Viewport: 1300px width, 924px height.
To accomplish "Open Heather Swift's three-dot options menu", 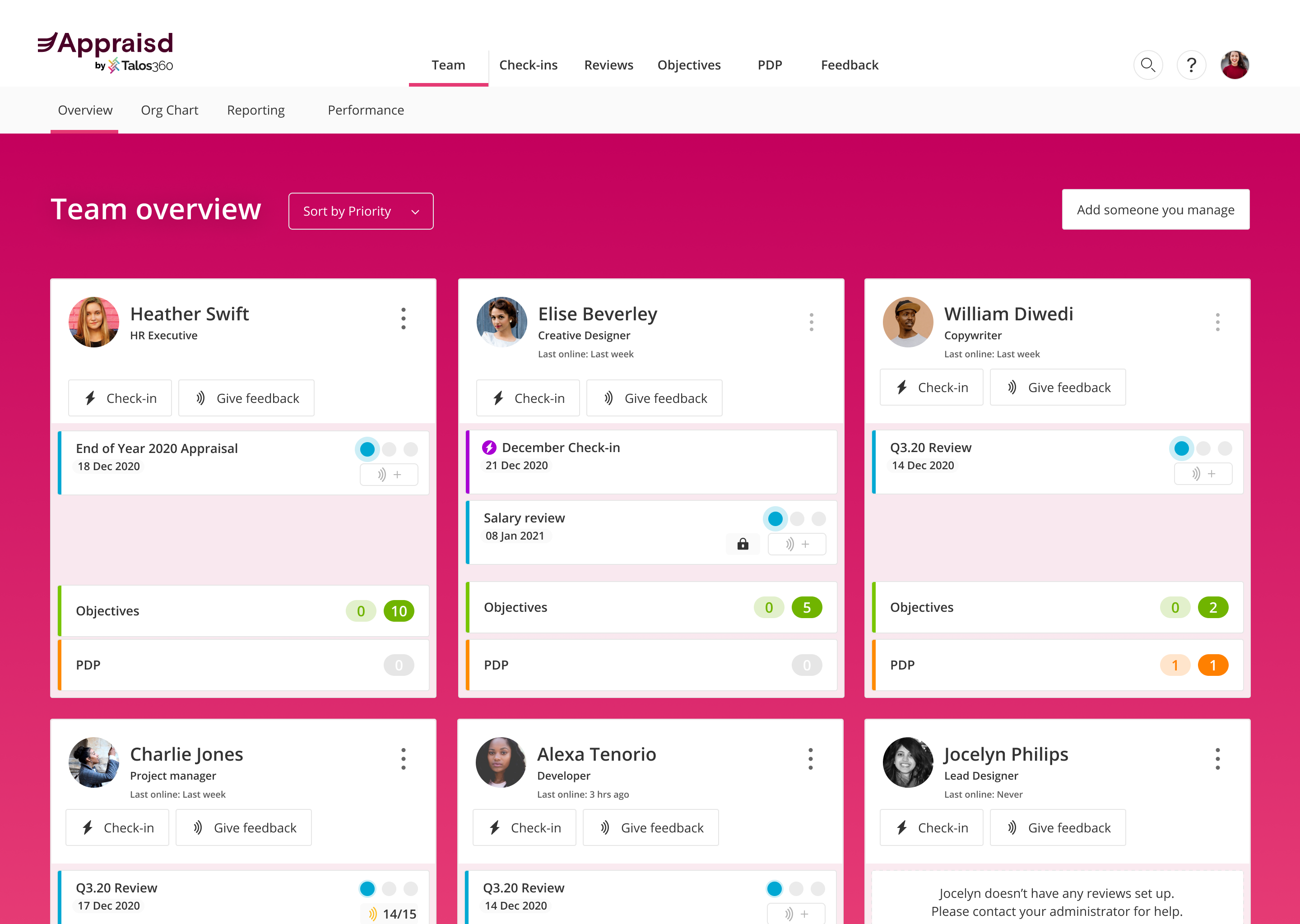I will click(x=403, y=319).
